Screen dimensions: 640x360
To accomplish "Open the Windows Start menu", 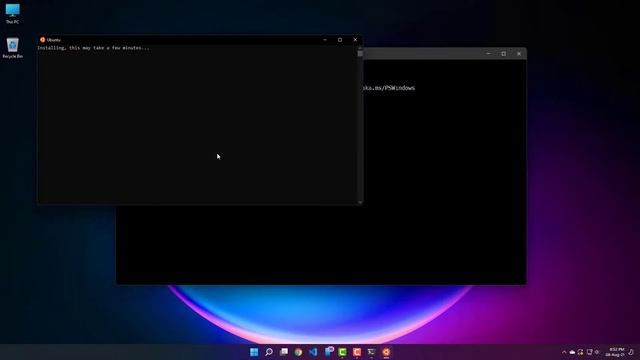I will [254, 352].
